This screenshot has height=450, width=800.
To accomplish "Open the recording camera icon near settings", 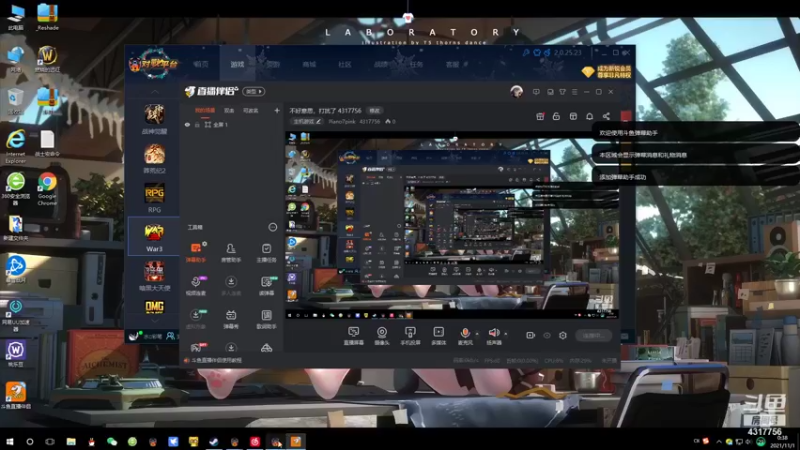I will point(530,335).
